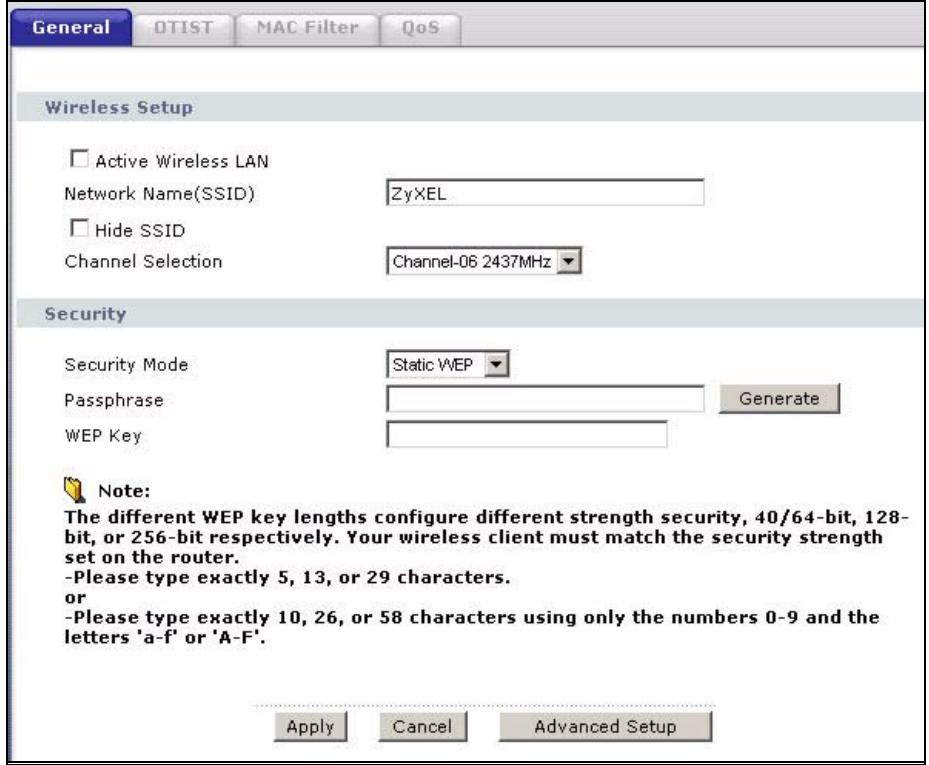
Task: Click the Security Mode label
Action: [126, 365]
